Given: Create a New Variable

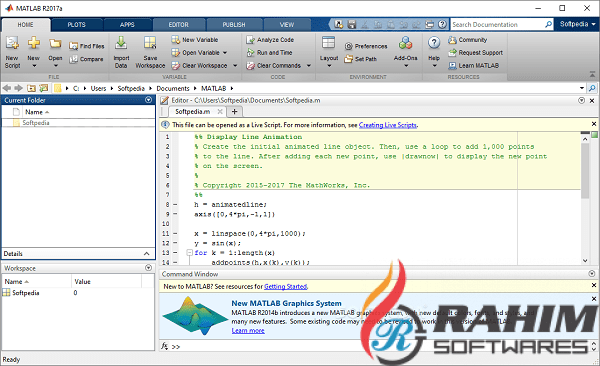Looking at the screenshot, I should [195, 39].
